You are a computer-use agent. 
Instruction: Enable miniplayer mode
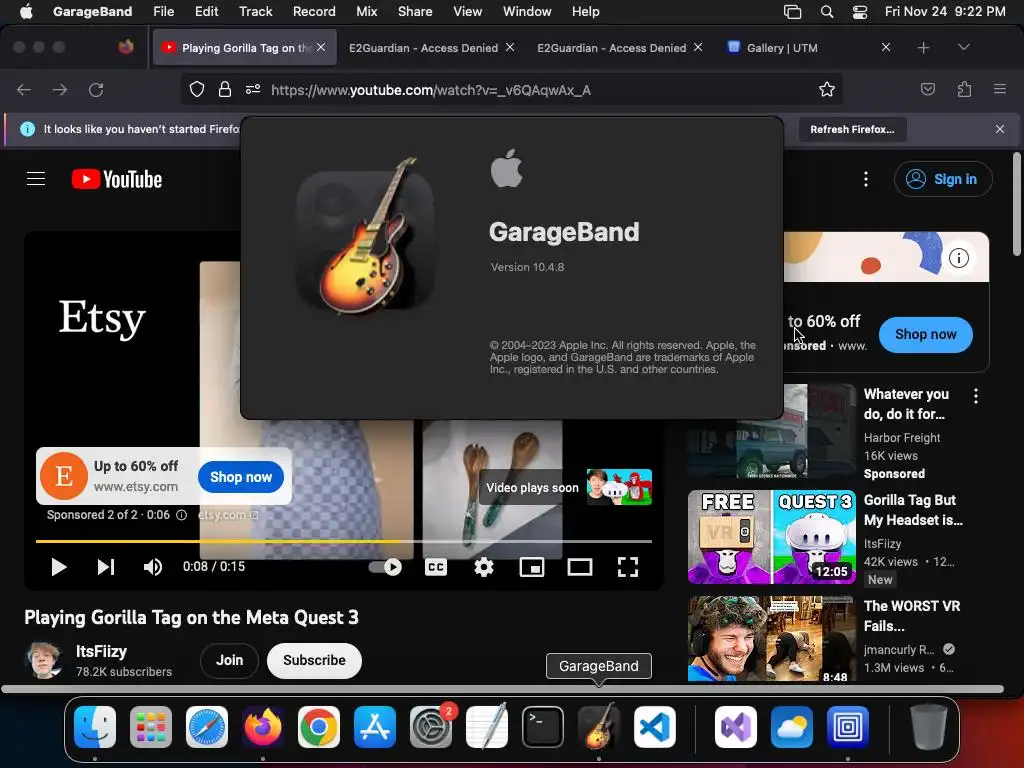click(x=532, y=567)
